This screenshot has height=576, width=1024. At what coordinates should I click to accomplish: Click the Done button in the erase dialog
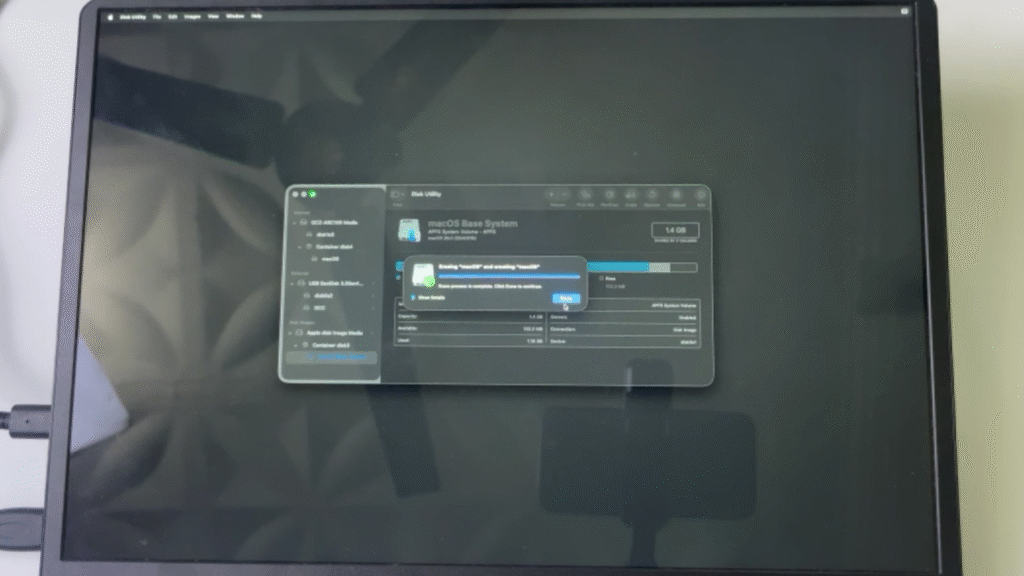565,298
